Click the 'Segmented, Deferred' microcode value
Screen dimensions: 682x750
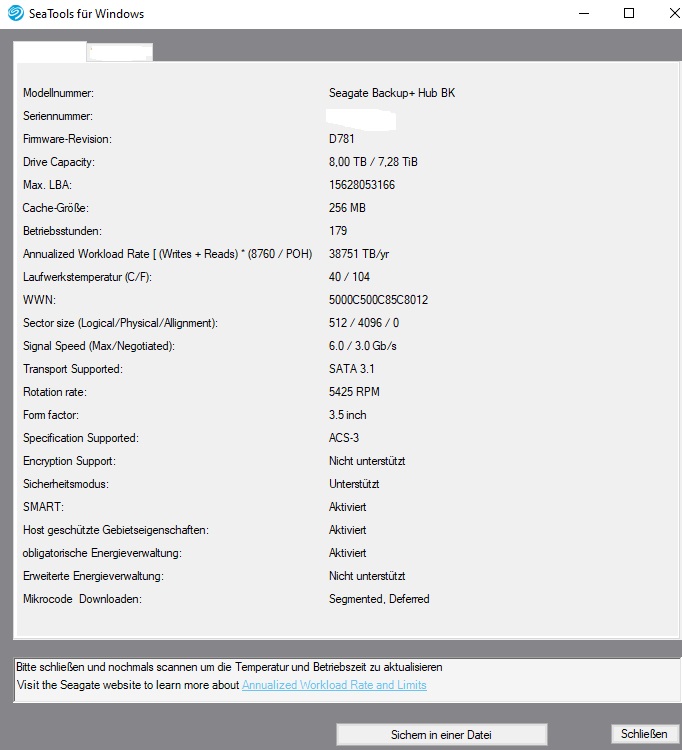pyautogui.click(x=379, y=598)
